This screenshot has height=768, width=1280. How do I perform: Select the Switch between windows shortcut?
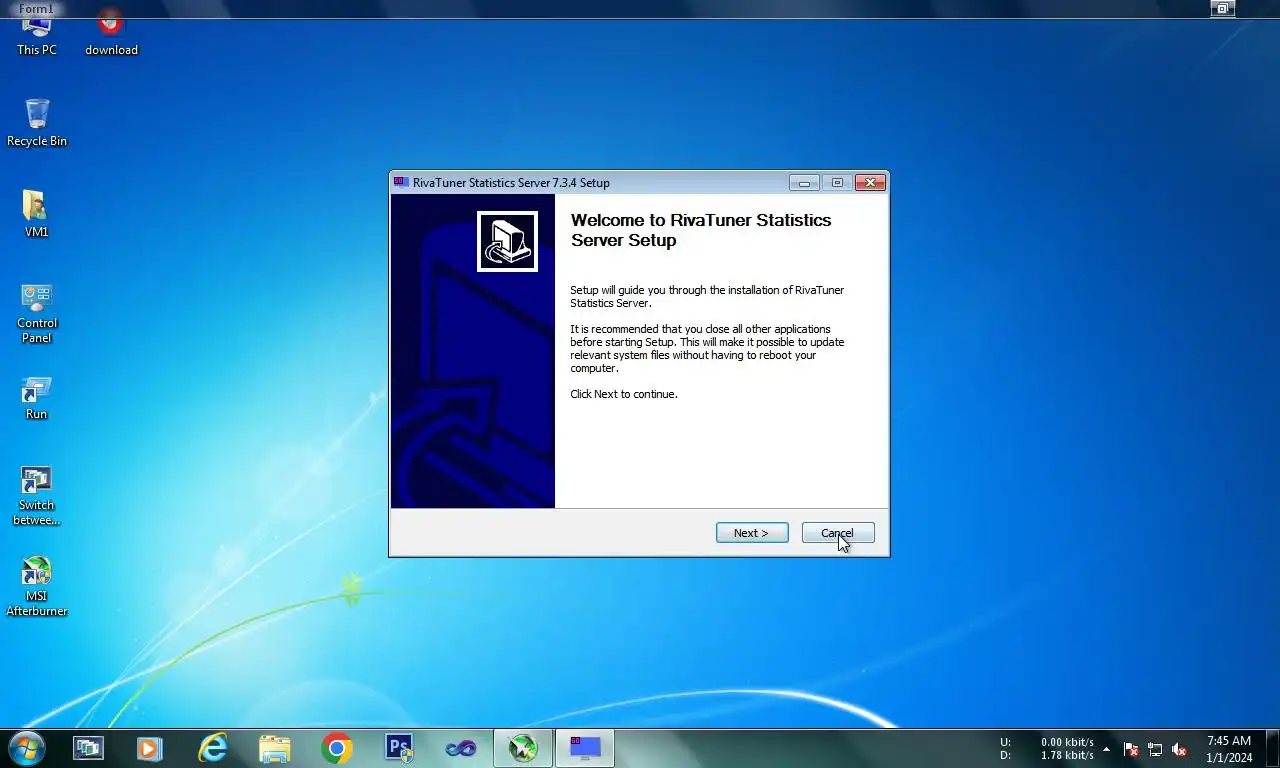pos(37,496)
